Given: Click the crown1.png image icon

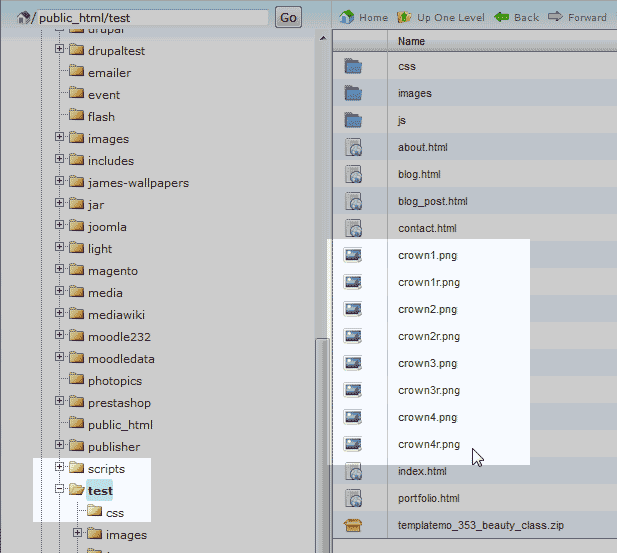Looking at the screenshot, I should (x=353, y=255).
